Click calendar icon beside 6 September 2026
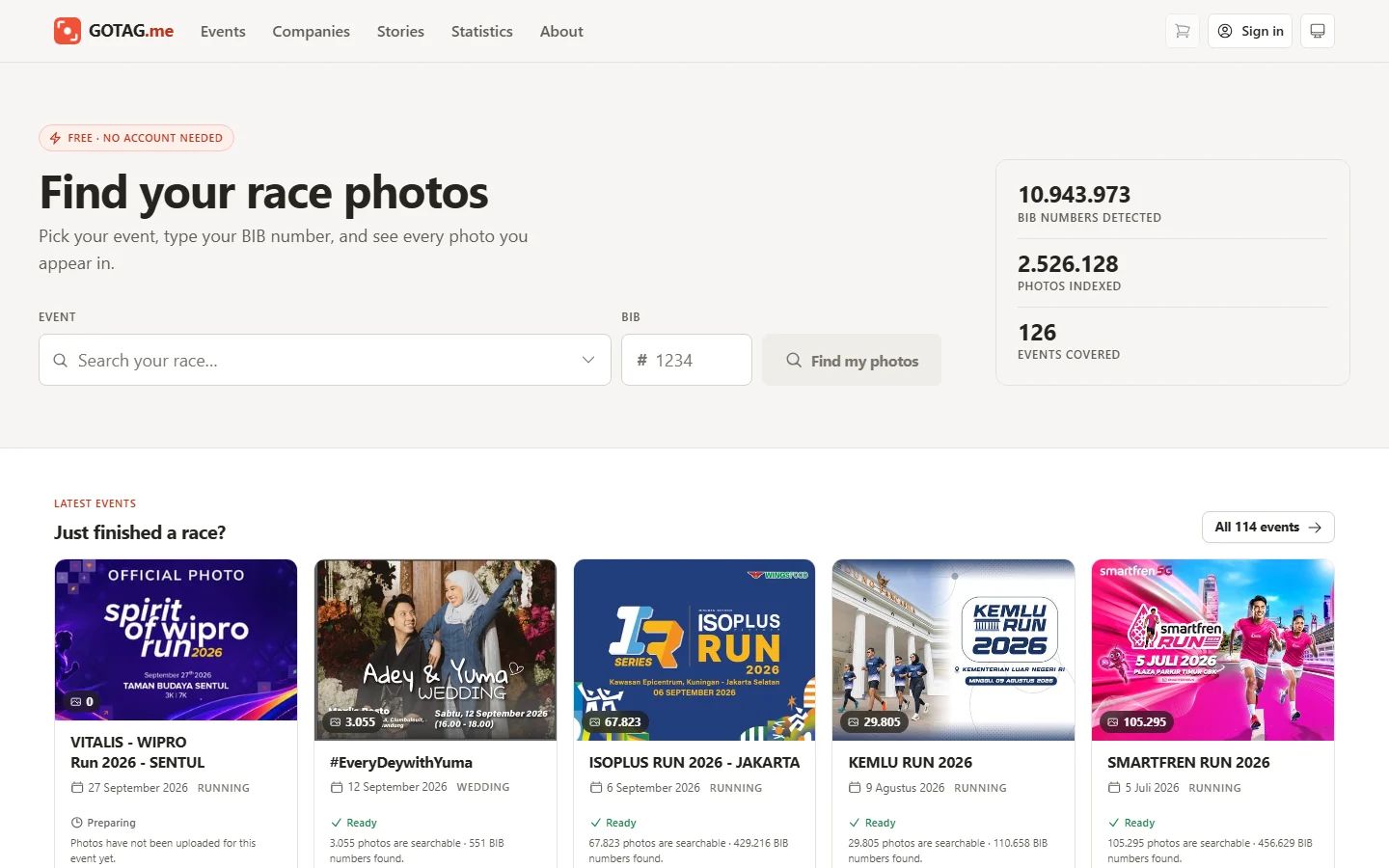Screen dimensions: 1389x868 596,788
